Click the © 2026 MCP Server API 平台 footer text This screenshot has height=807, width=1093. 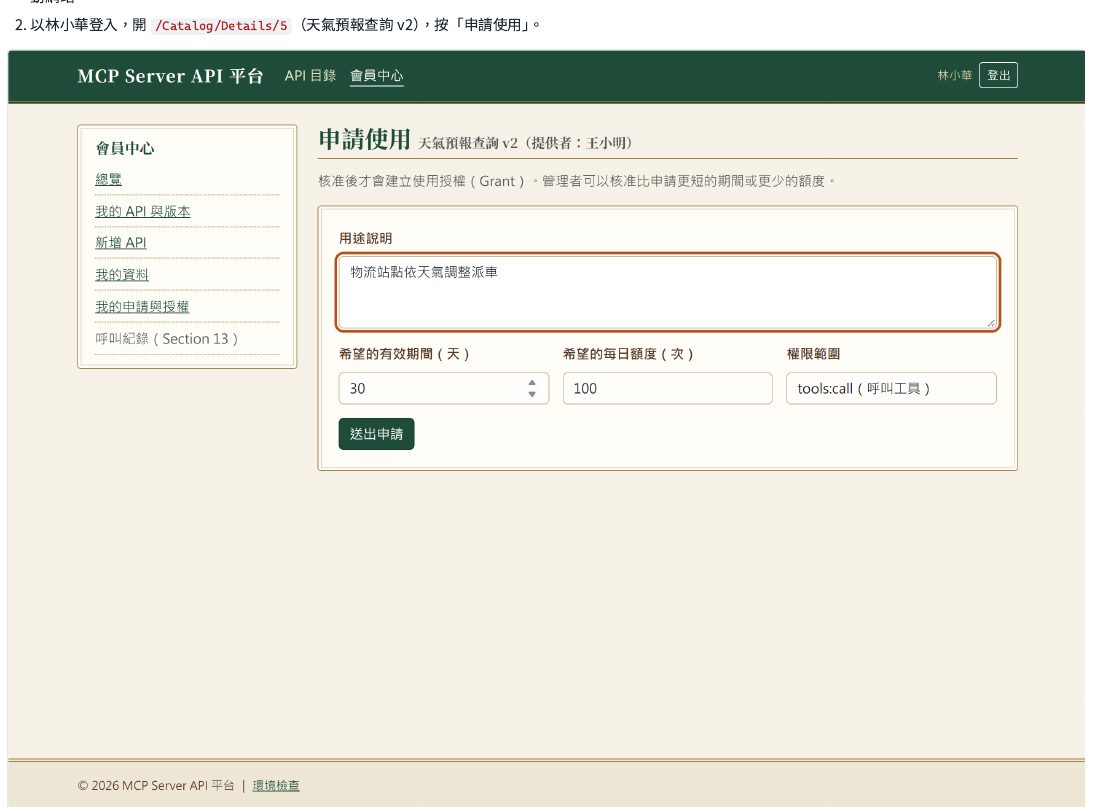click(156, 785)
